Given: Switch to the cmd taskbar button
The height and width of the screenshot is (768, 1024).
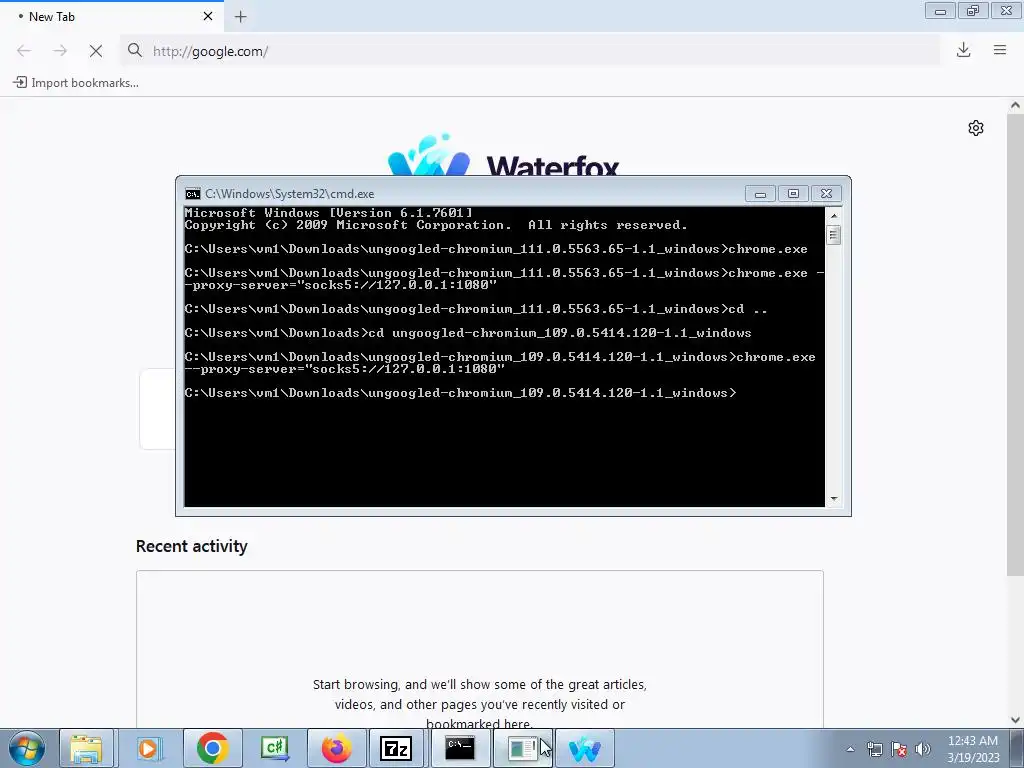Looking at the screenshot, I should [x=460, y=748].
